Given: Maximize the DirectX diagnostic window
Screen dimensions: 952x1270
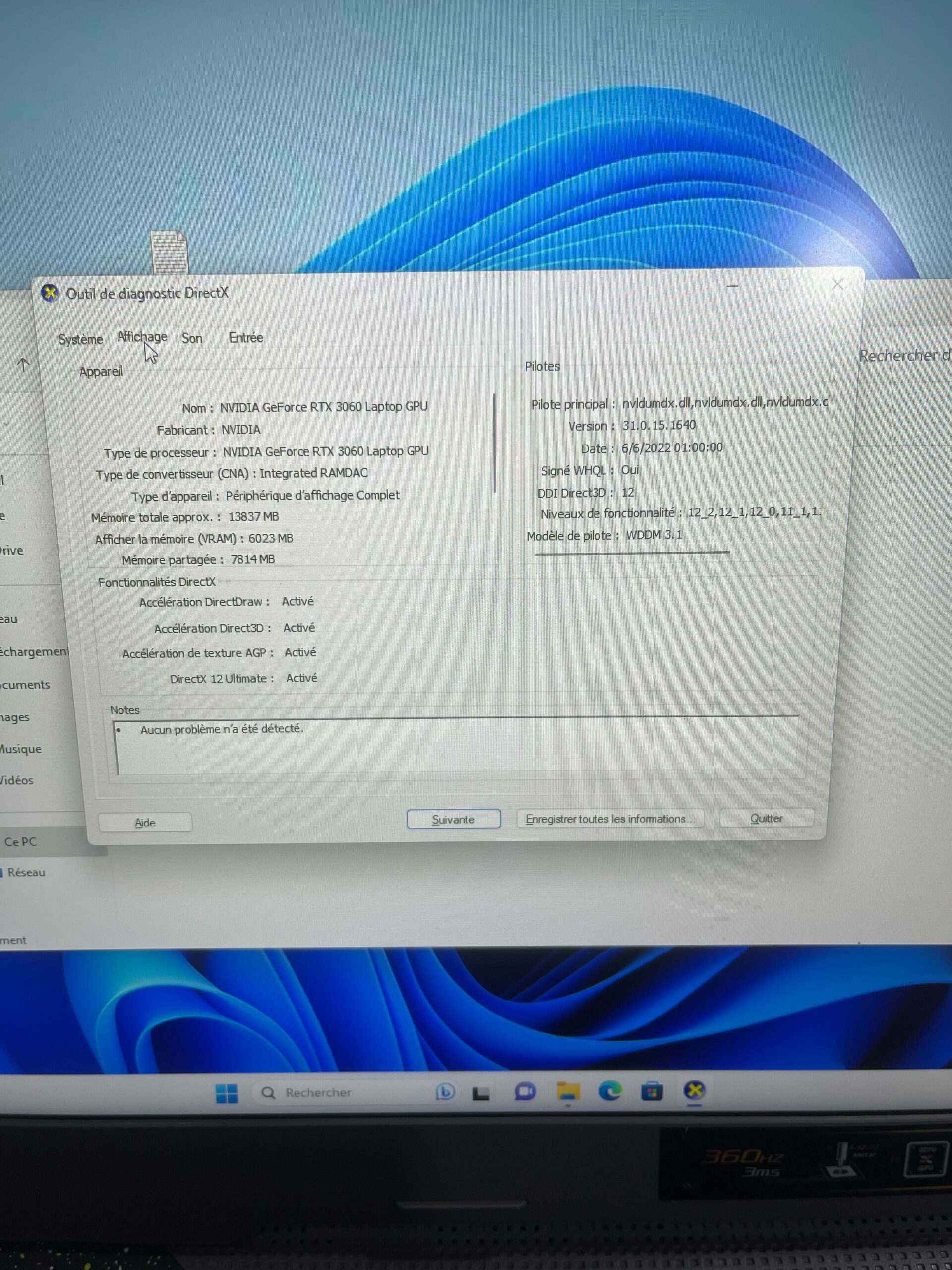Looking at the screenshot, I should (x=784, y=285).
